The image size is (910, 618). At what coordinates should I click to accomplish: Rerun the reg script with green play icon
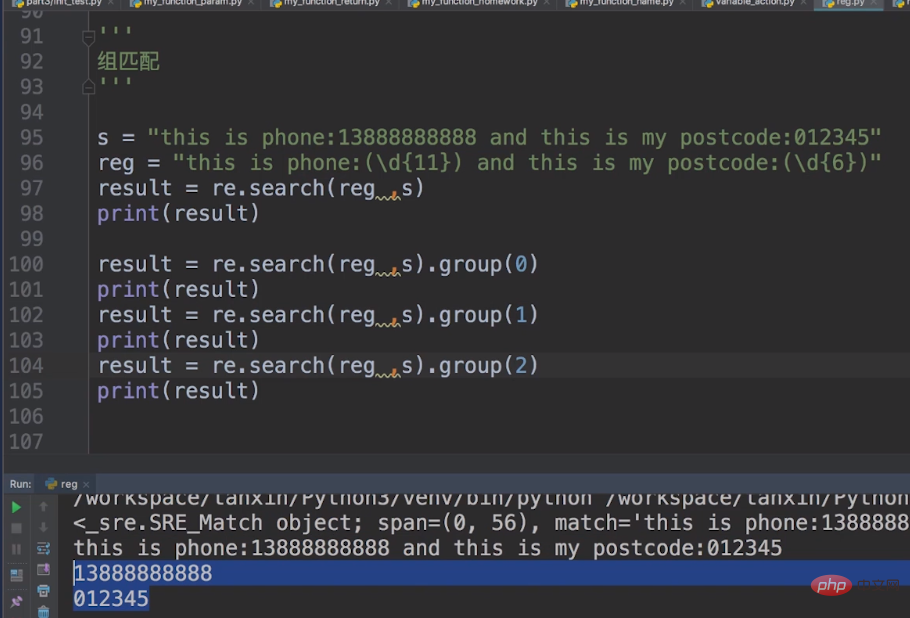pos(16,507)
